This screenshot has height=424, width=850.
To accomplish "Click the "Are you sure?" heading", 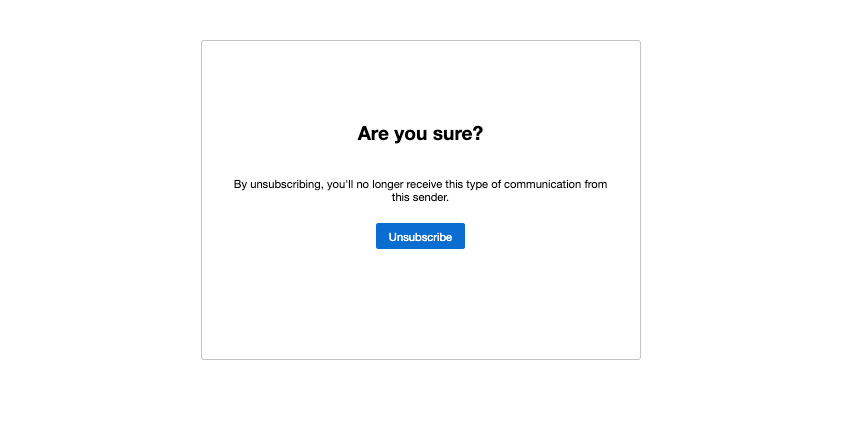I will point(420,133).
